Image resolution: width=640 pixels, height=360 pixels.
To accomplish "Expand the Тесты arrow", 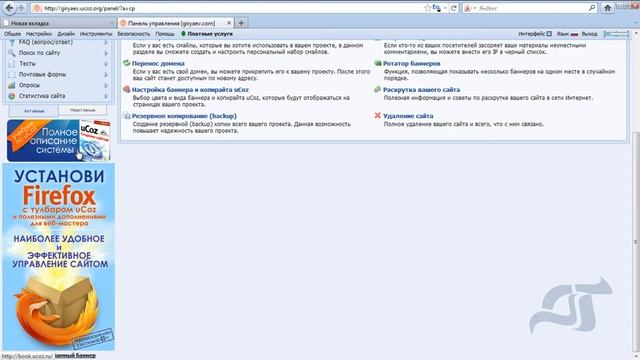I will point(106,64).
